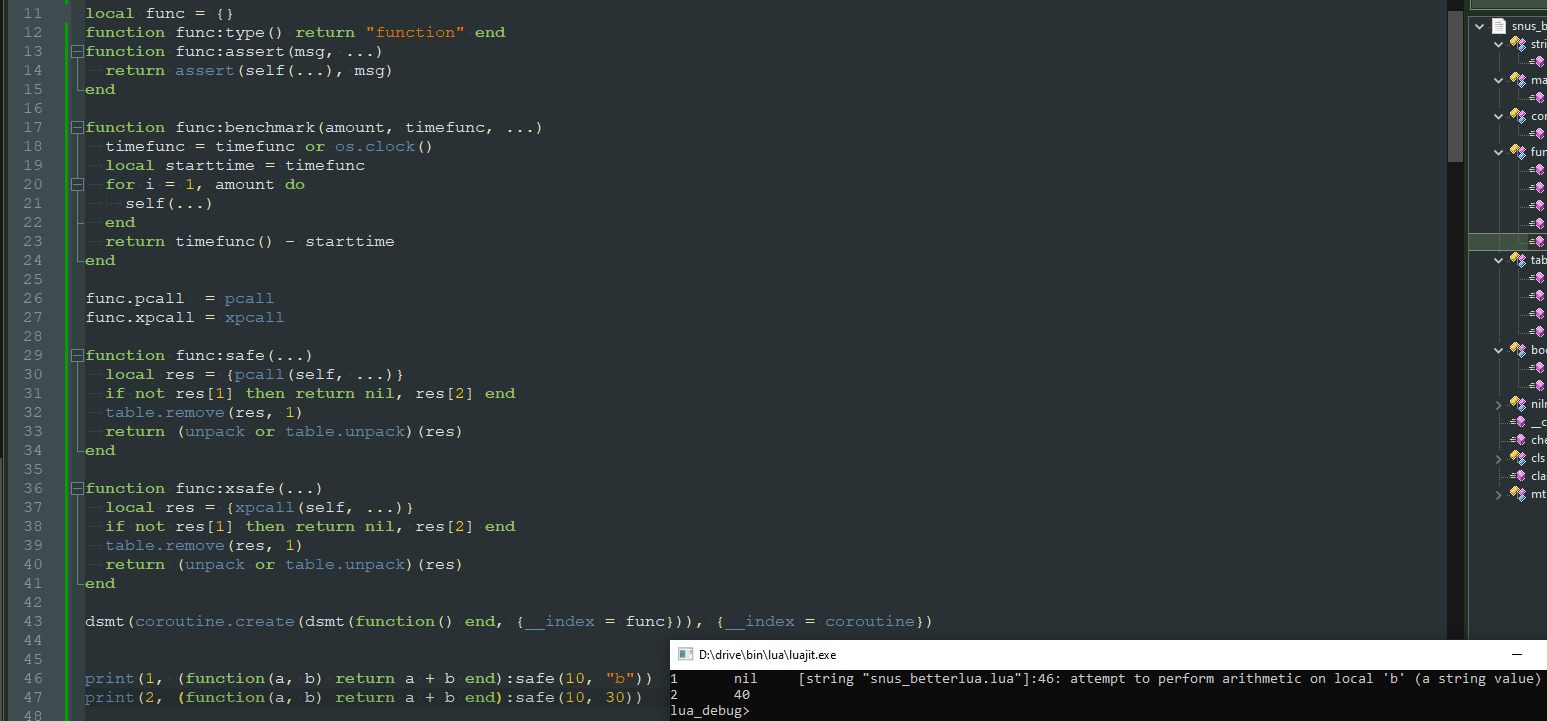The width and height of the screenshot is (1547, 721).
Task: Click the class icon beside 'cor' in outline
Action: tap(1518, 116)
